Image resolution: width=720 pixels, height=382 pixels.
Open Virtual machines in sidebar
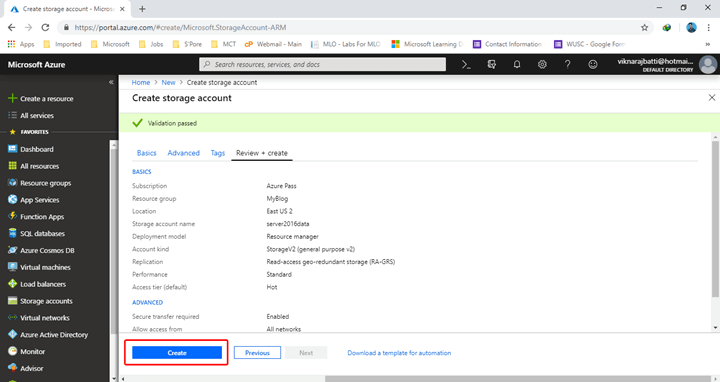[39, 267]
